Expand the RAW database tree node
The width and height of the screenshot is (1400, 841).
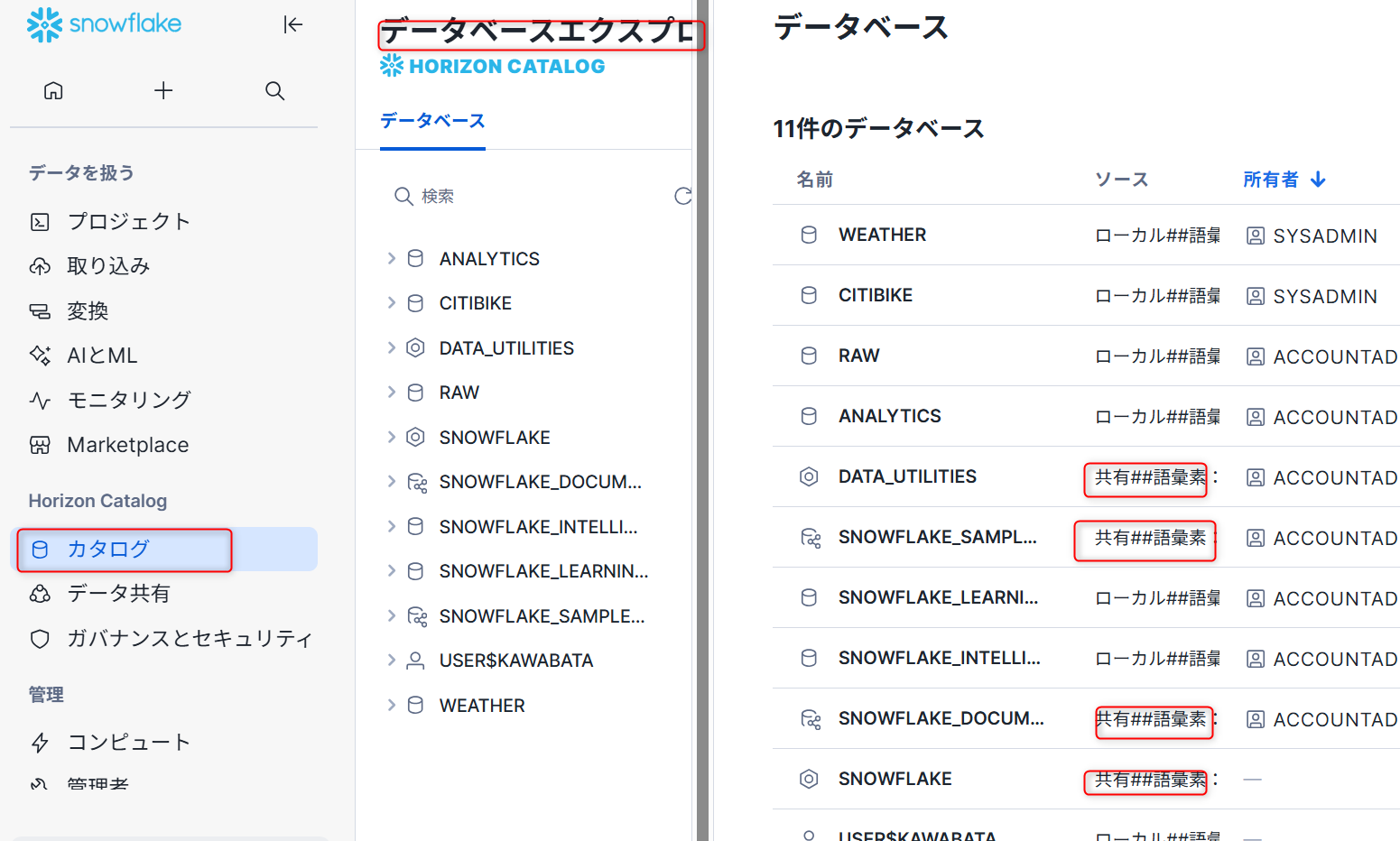(392, 393)
